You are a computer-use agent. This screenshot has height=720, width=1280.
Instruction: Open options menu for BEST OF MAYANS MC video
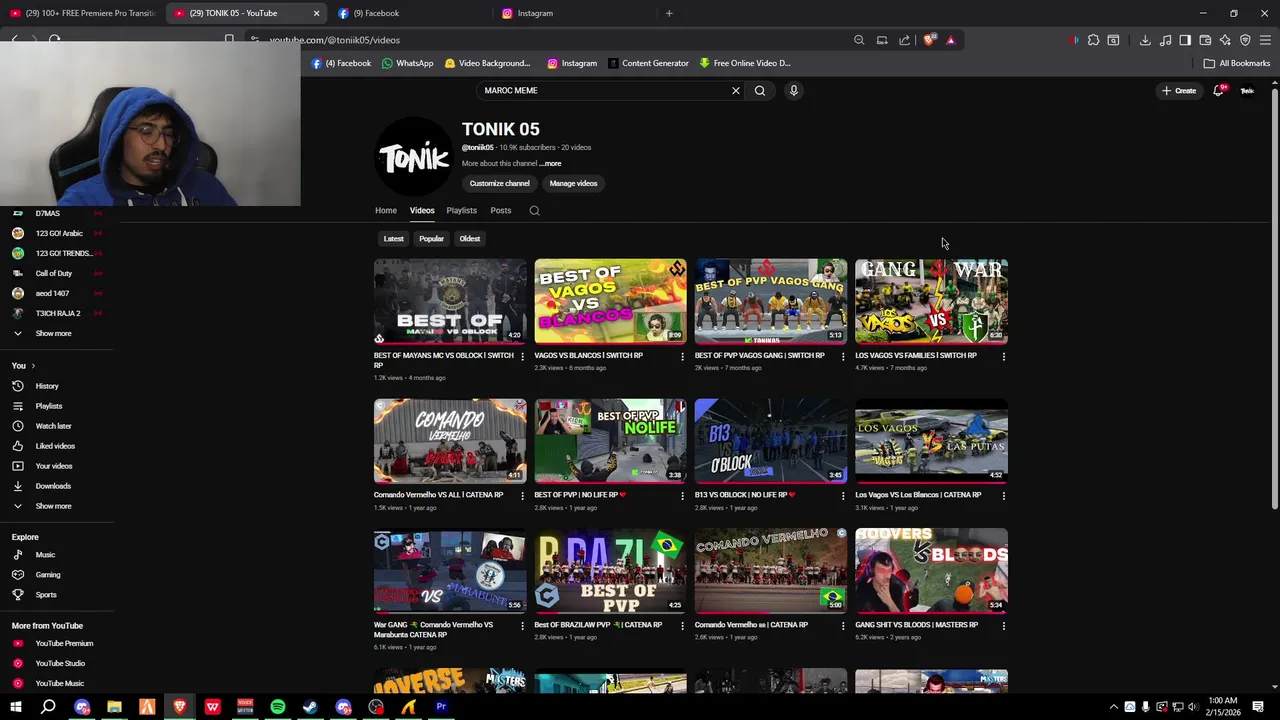(x=522, y=357)
